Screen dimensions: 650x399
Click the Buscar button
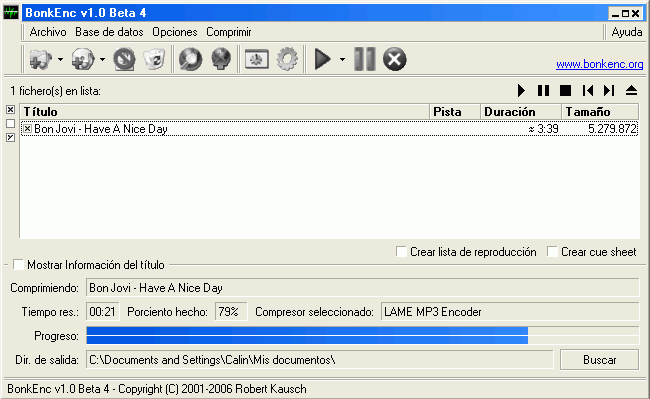(x=599, y=360)
